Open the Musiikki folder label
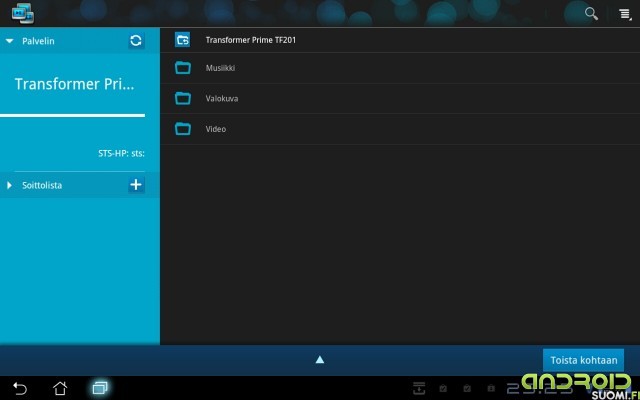 coord(220,68)
